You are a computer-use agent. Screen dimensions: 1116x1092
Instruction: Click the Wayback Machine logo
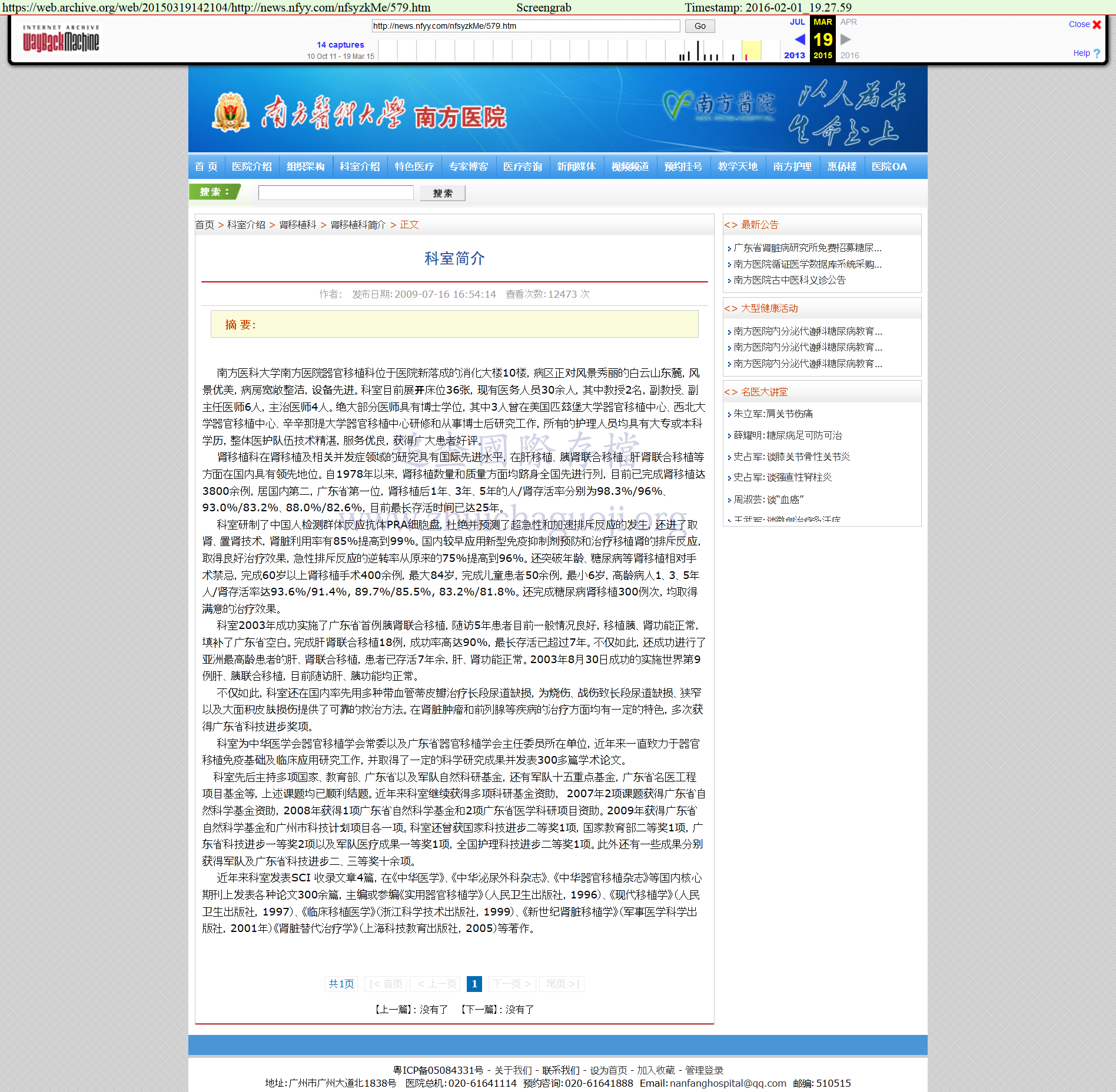[61, 39]
